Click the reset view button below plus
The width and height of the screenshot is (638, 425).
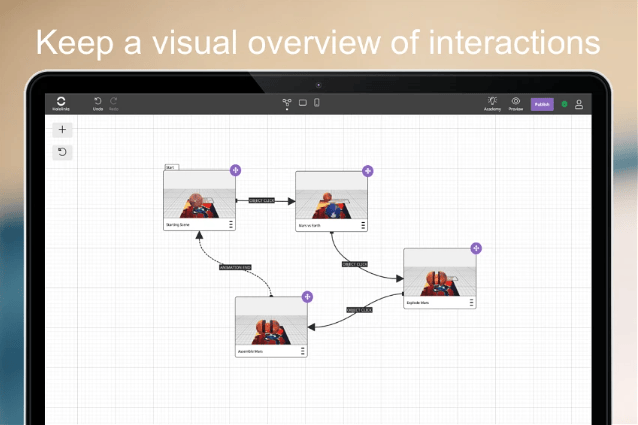click(62, 152)
